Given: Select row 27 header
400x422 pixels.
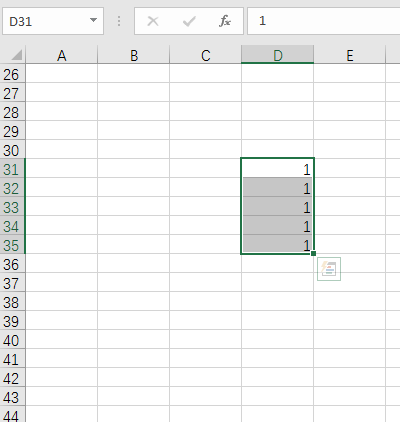Looking at the screenshot, I should click(12, 93).
